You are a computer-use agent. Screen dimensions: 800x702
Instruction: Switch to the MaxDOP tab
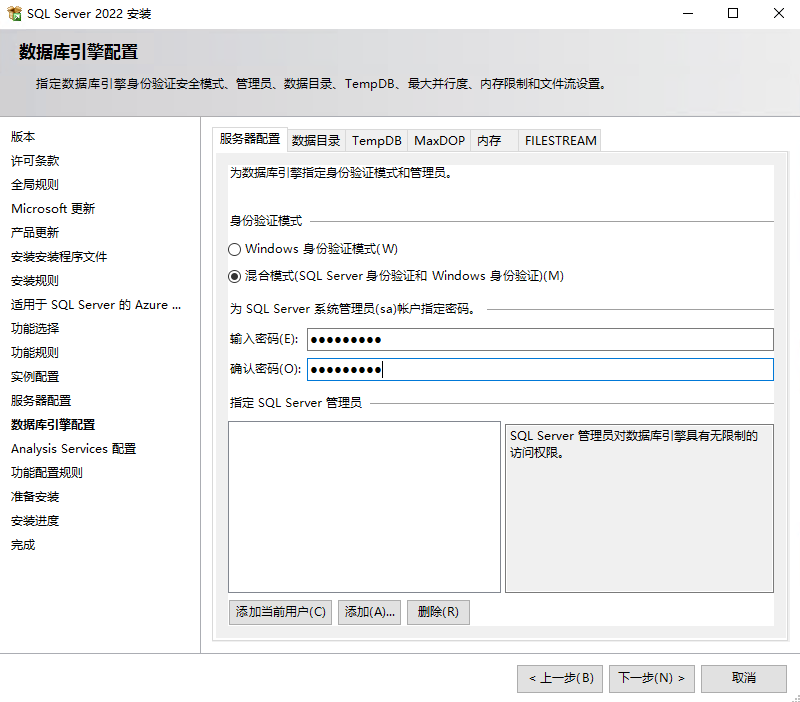439,140
